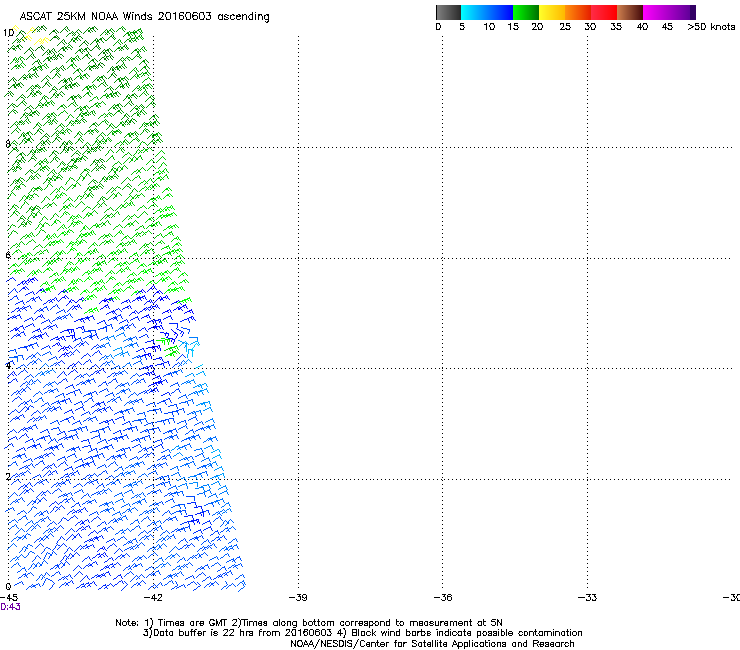Click the gray 0–5 knots color bar segment
Viewport: 740px width, 650px height.
tap(448, 12)
